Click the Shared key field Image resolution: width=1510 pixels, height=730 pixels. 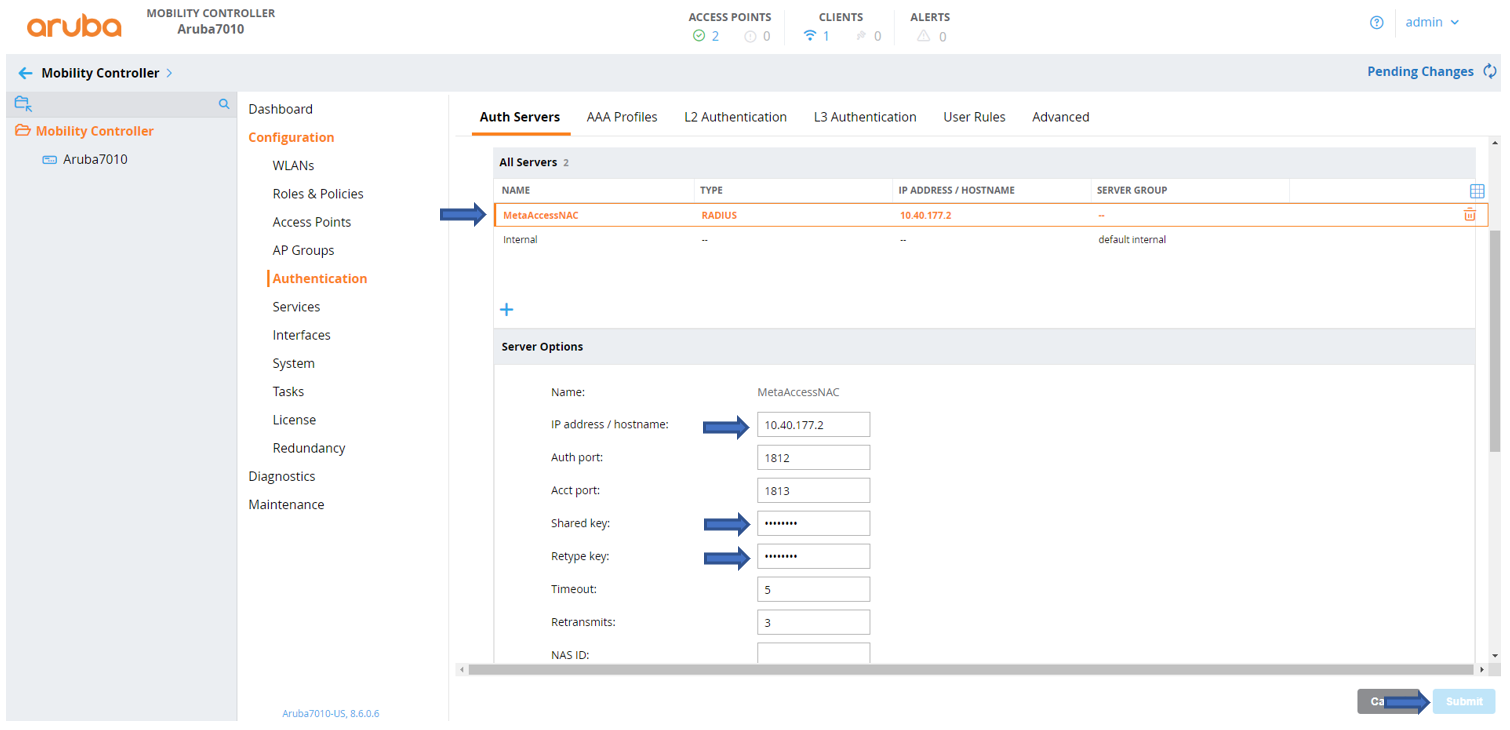[813, 523]
